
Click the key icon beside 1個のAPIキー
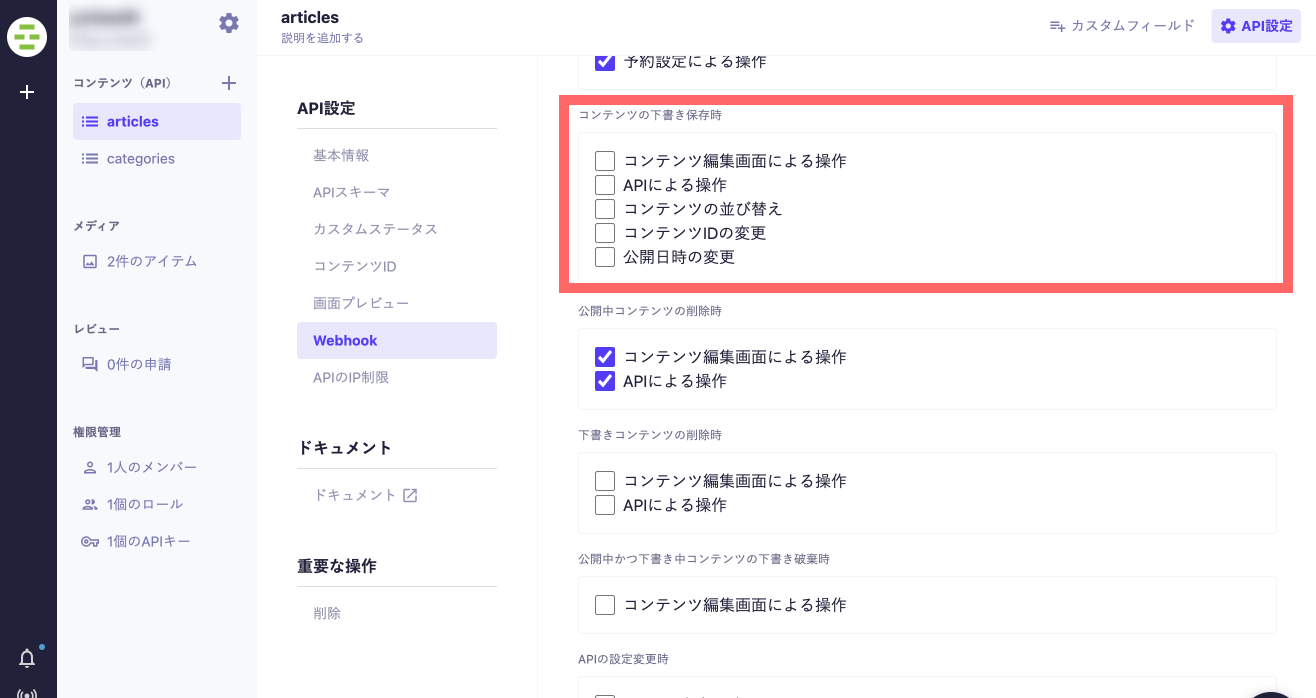[90, 542]
